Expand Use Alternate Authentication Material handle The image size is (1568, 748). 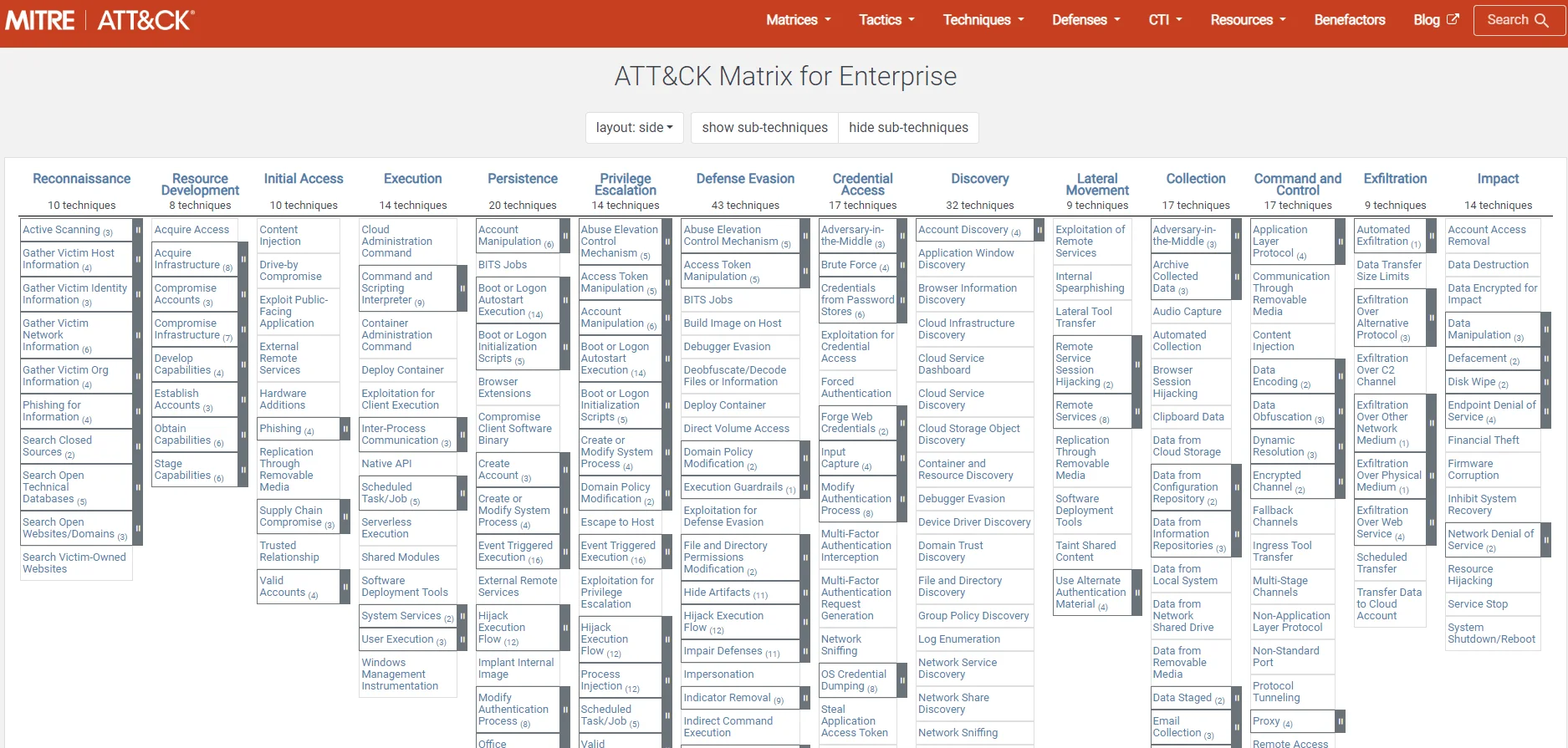pyautogui.click(x=1137, y=593)
